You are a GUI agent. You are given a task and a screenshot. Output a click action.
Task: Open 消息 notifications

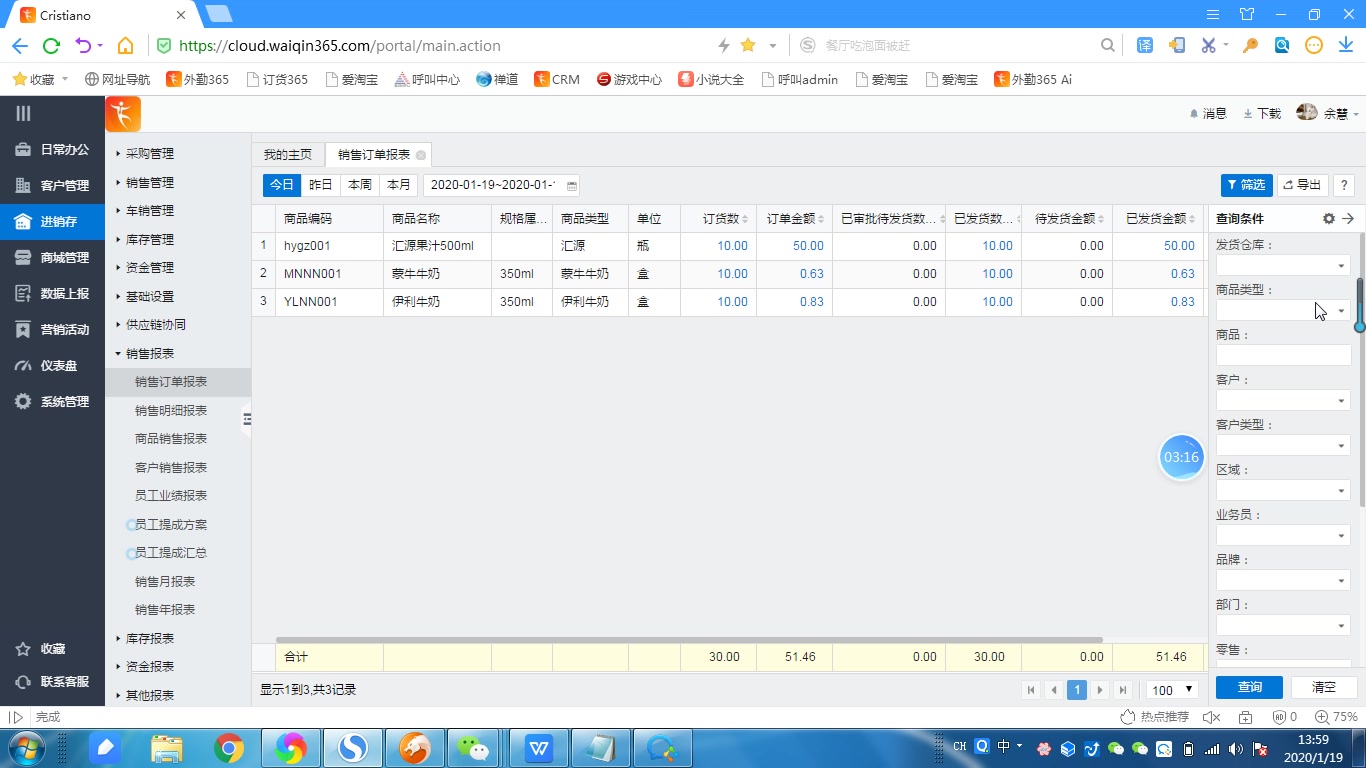pos(1208,114)
